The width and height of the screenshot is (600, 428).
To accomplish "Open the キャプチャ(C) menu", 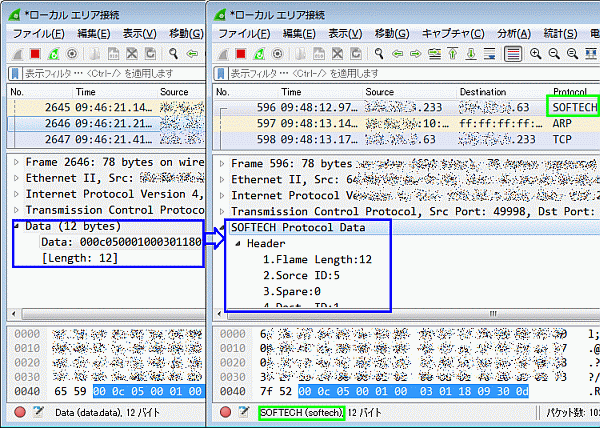I will point(452,33).
